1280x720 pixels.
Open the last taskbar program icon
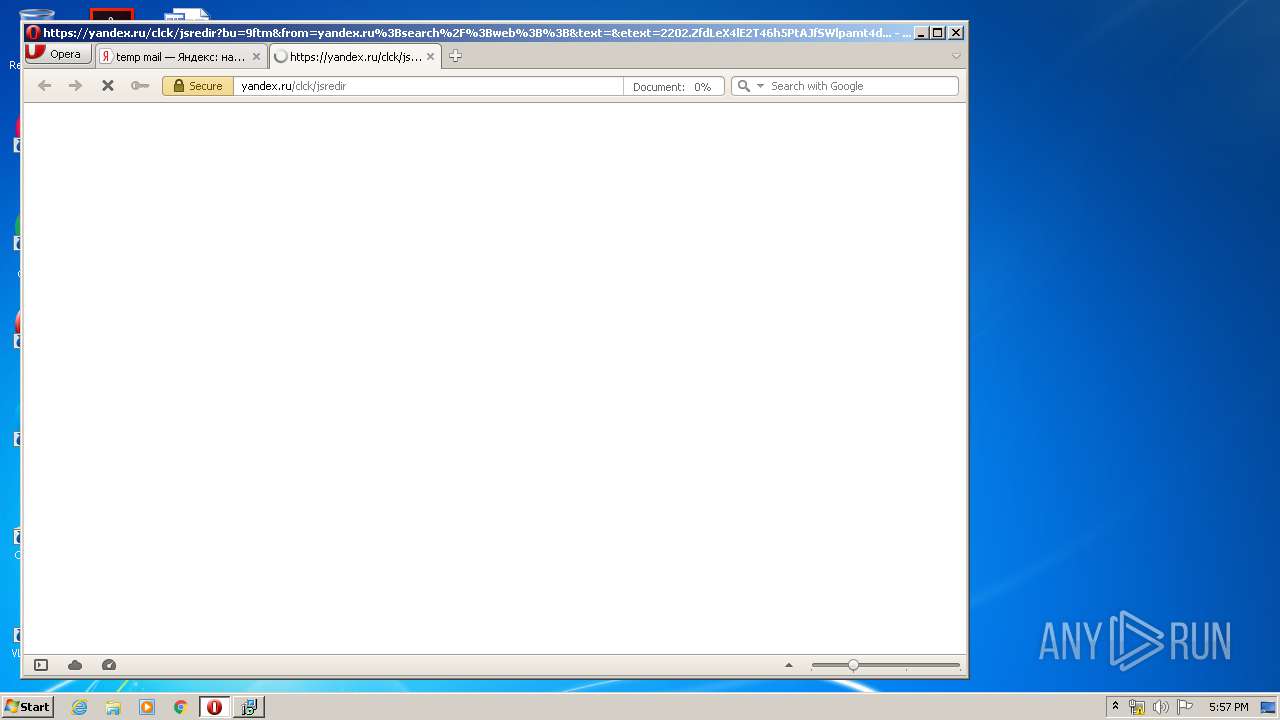coord(248,707)
